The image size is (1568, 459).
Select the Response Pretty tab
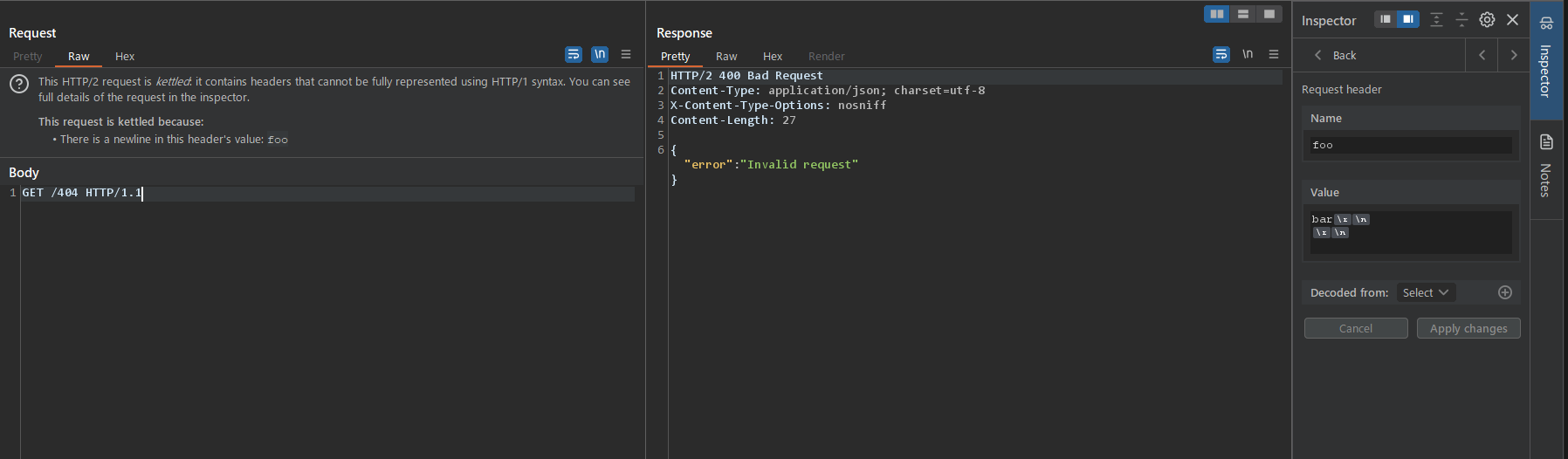675,56
